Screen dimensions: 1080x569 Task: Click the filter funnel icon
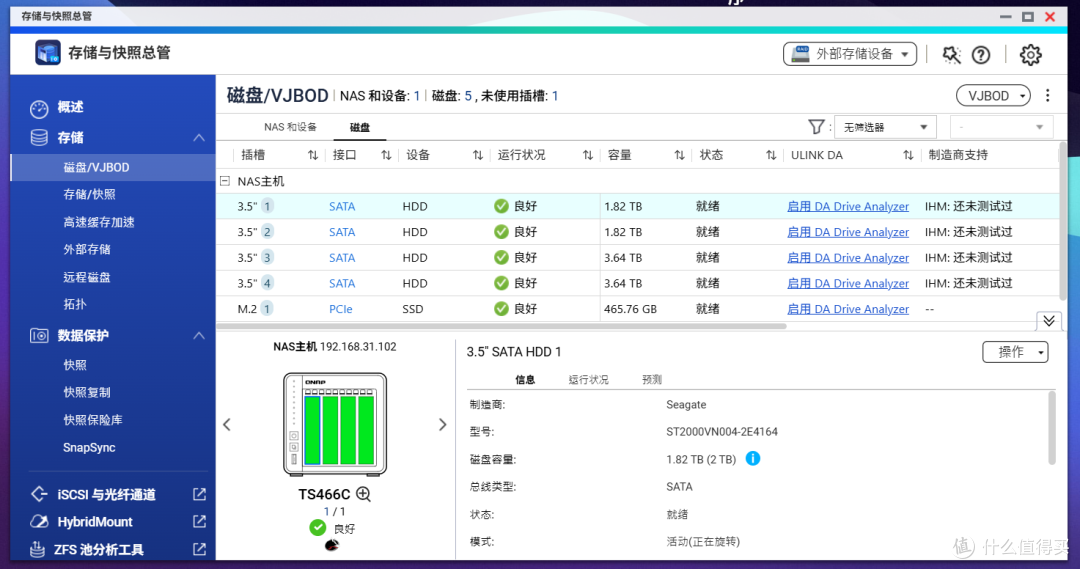pyautogui.click(x=816, y=127)
